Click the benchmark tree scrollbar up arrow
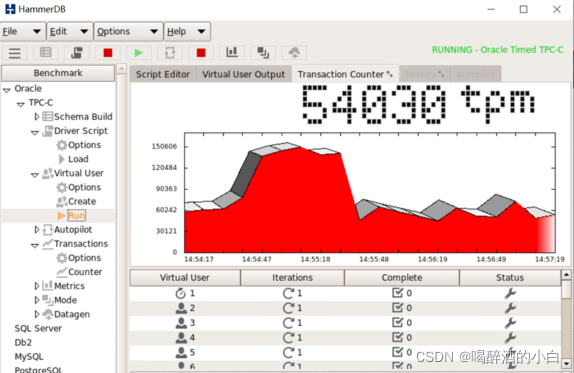Image resolution: width=574 pixels, height=373 pixels. (x=122, y=69)
